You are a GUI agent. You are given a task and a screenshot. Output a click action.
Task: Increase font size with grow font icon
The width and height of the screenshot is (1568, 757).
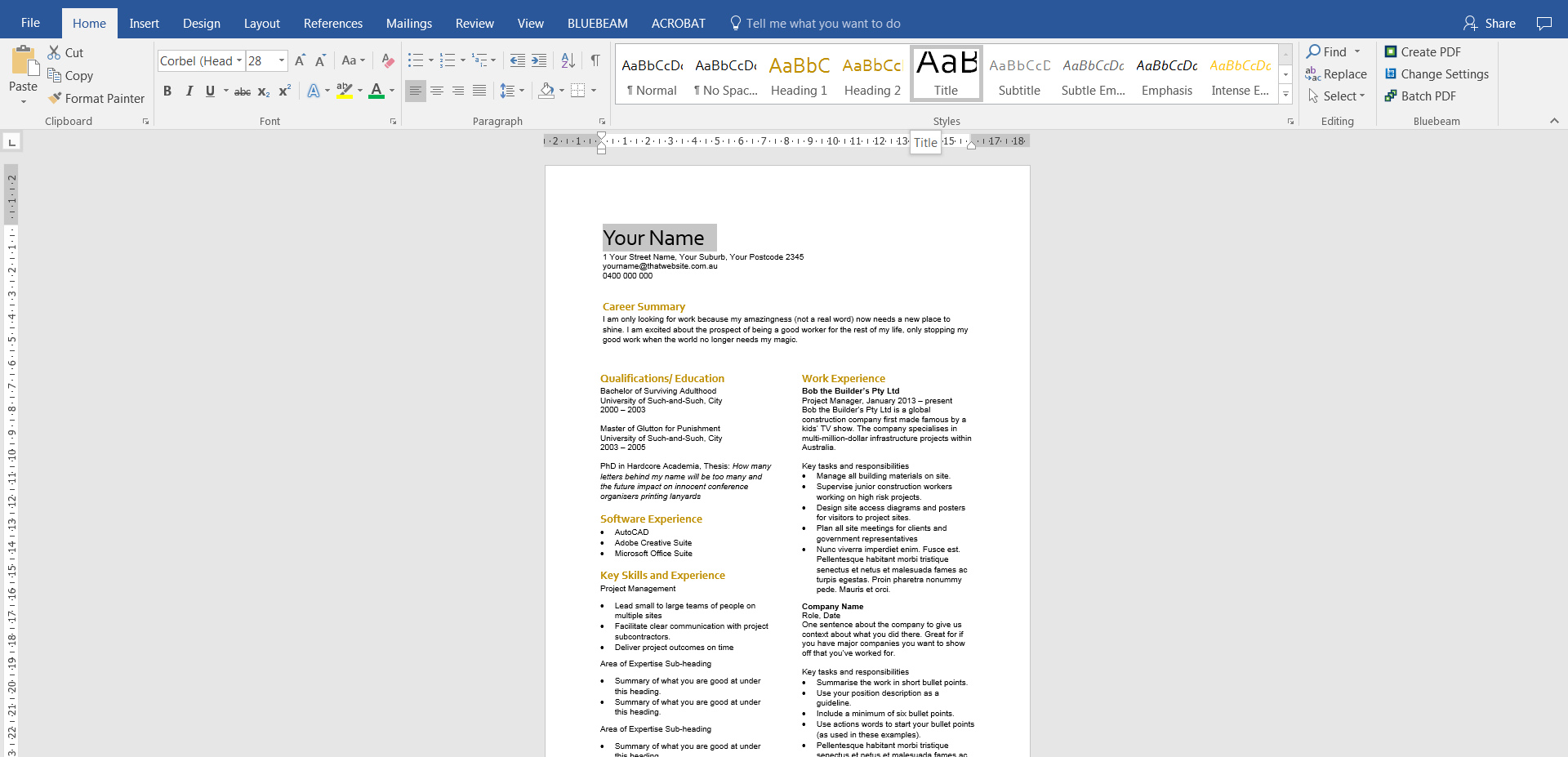coord(300,60)
